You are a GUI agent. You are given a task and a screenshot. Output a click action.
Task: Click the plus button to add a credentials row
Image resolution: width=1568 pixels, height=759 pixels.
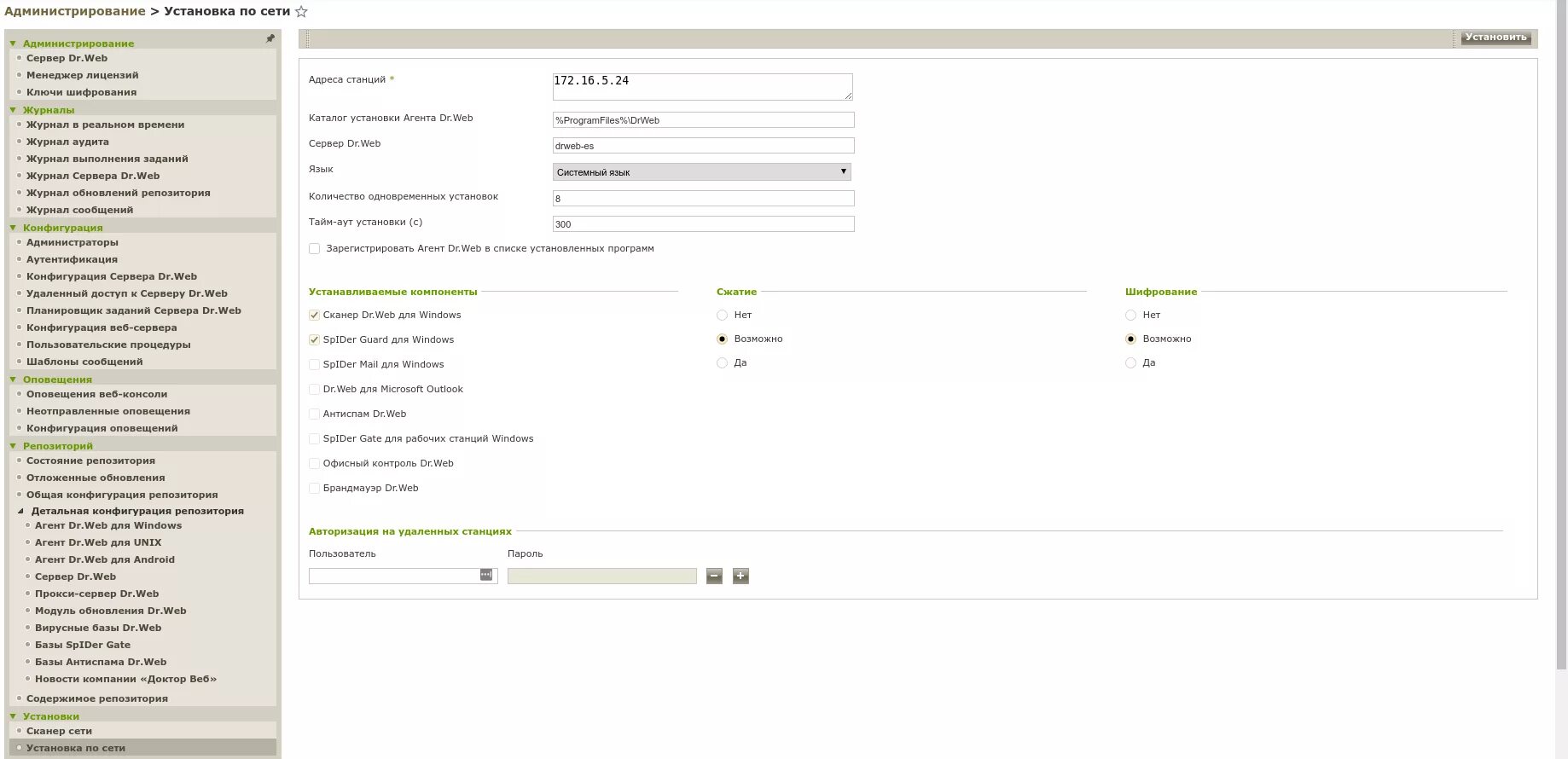[740, 576]
